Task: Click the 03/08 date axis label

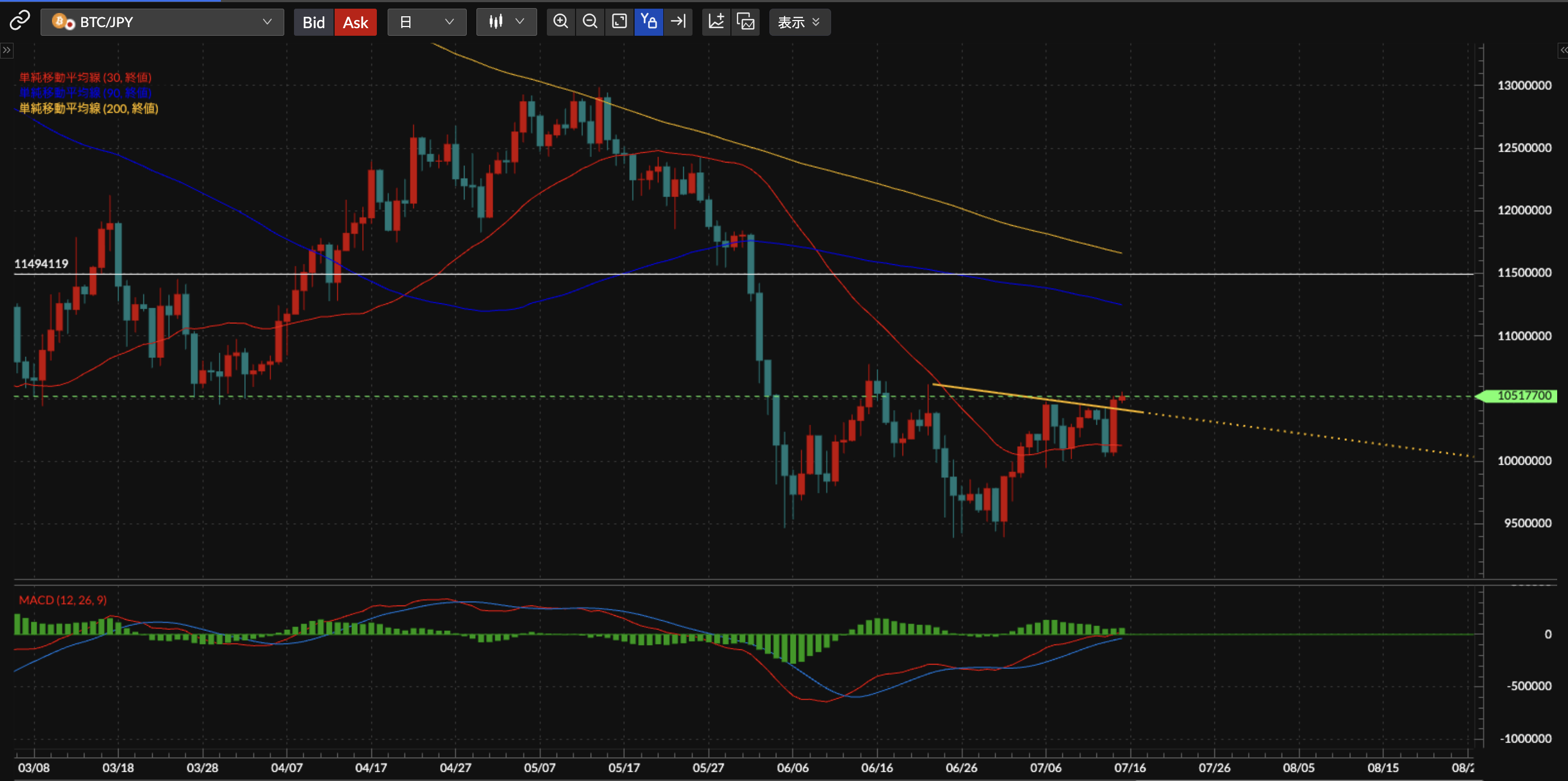Action: pos(34,767)
